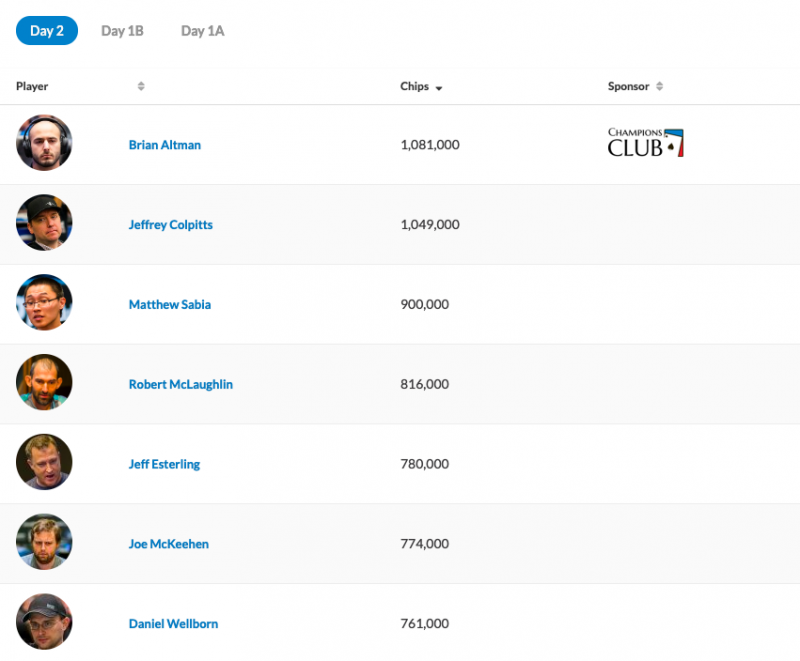Open Jeffrey Colpitts player link
This screenshot has height=661, width=800.
click(170, 224)
